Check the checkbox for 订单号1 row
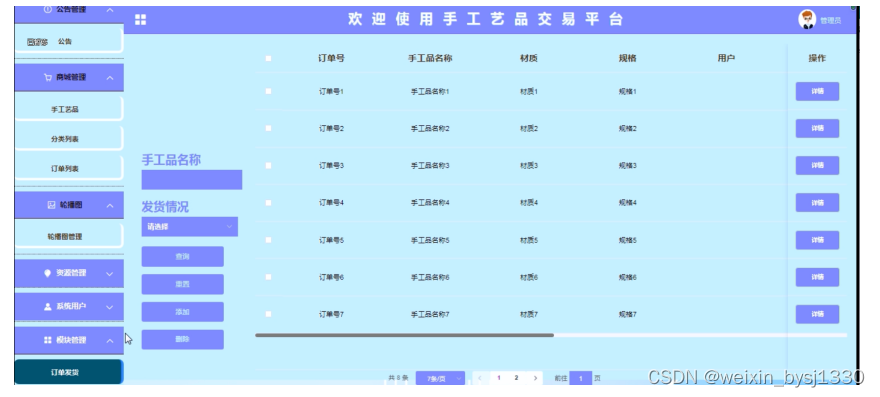The height and width of the screenshot is (397, 880). click(x=268, y=91)
